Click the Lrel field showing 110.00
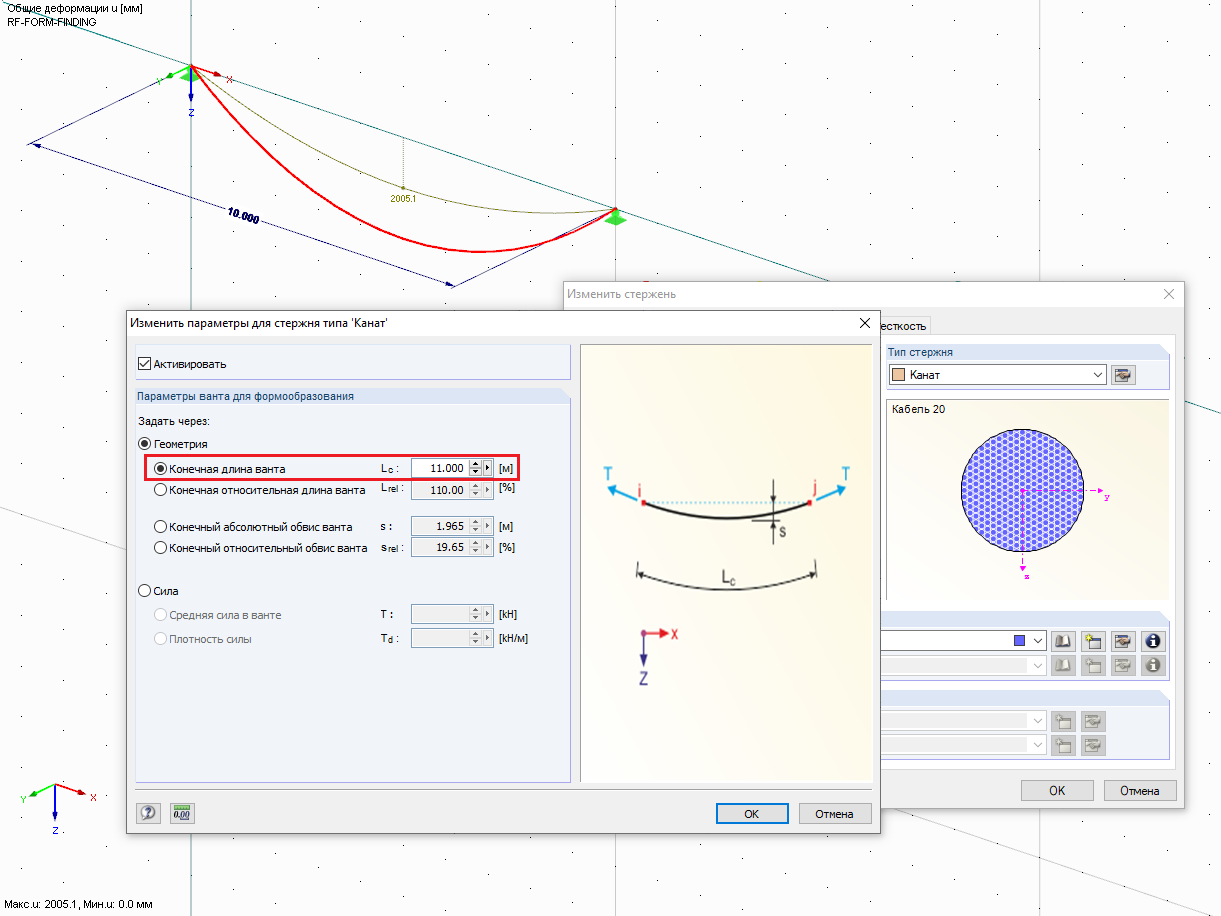This screenshot has height=916, width=1221. 440,490
